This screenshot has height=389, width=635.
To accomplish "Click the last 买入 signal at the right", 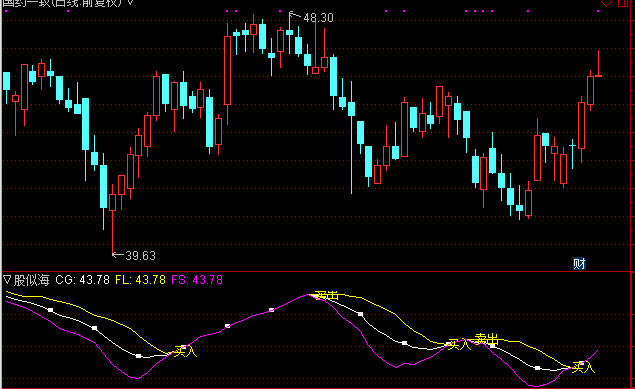I will click(583, 368).
